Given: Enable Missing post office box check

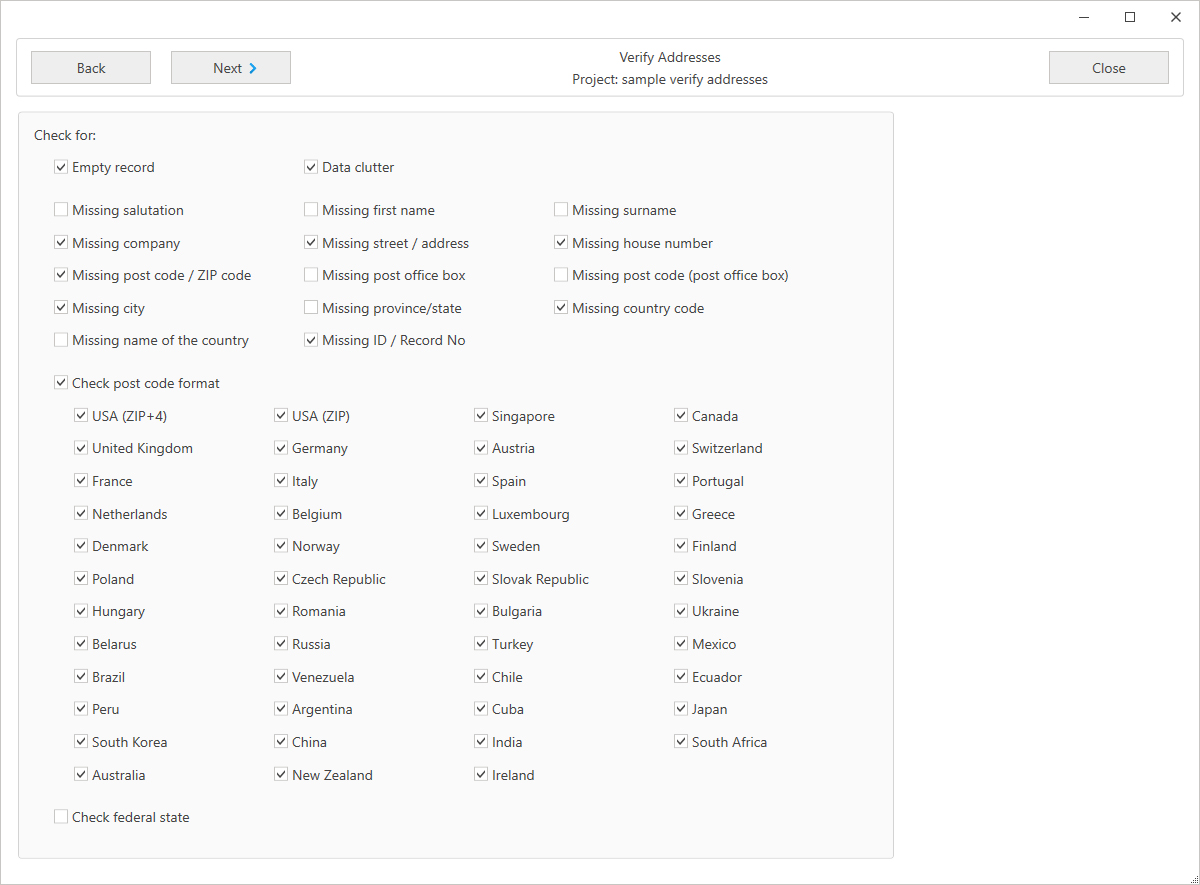Looking at the screenshot, I should point(311,274).
